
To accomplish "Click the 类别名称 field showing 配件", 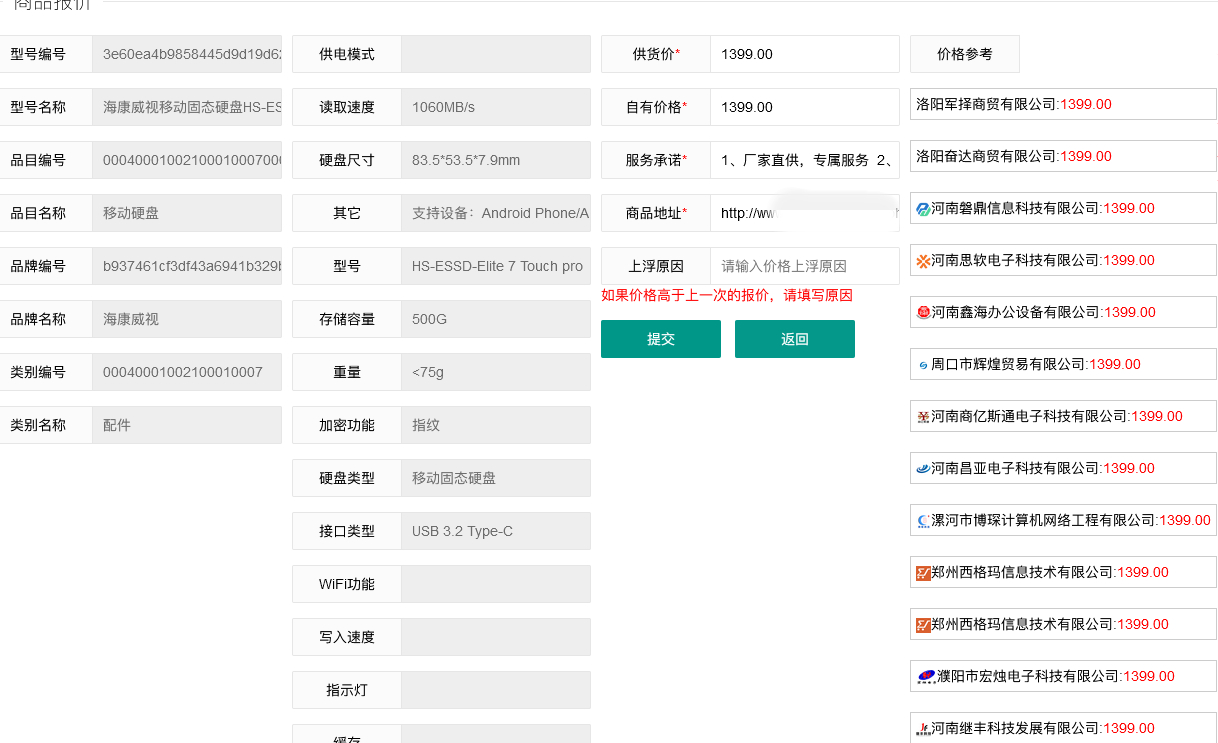I will click(x=187, y=425).
